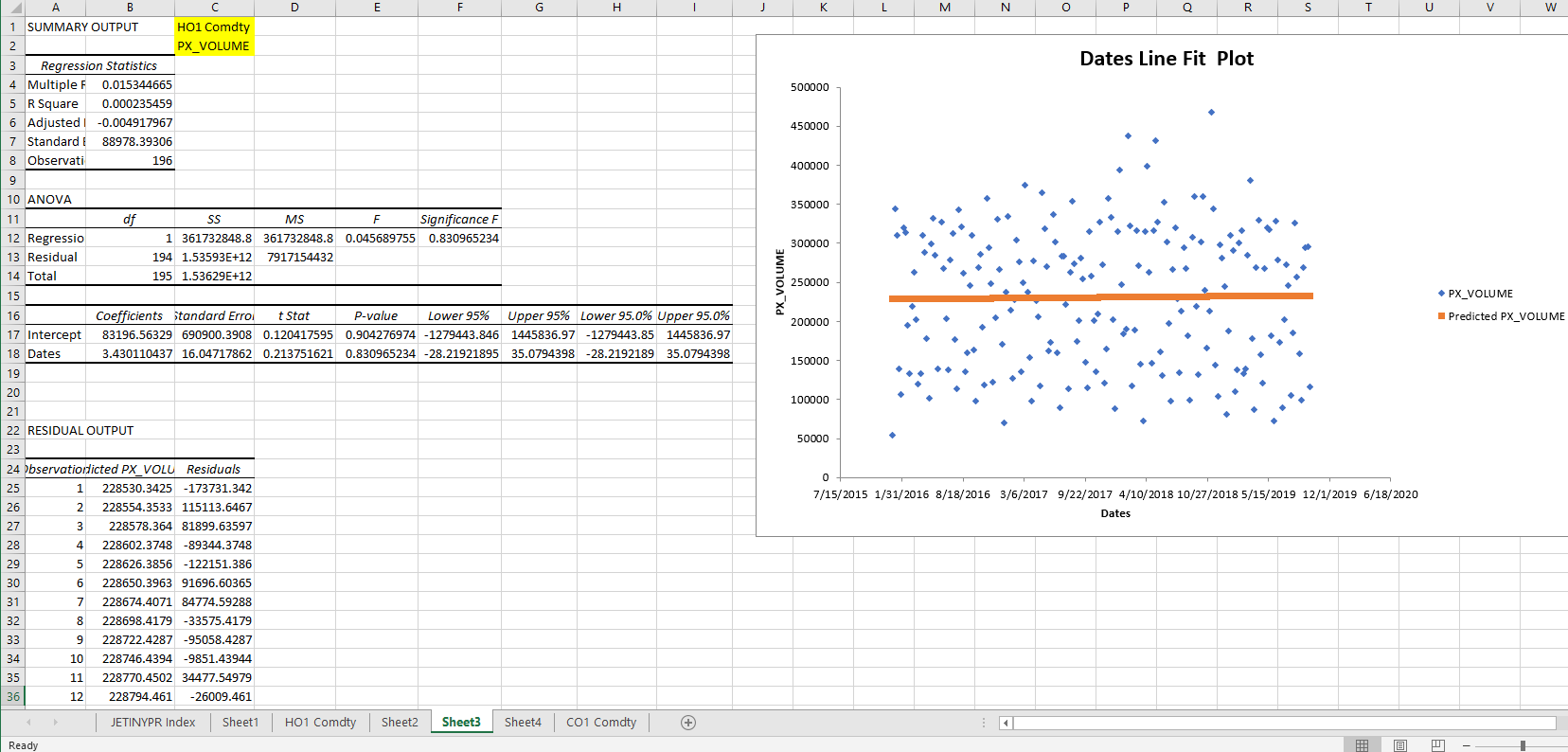Select column J header

[x=763, y=8]
